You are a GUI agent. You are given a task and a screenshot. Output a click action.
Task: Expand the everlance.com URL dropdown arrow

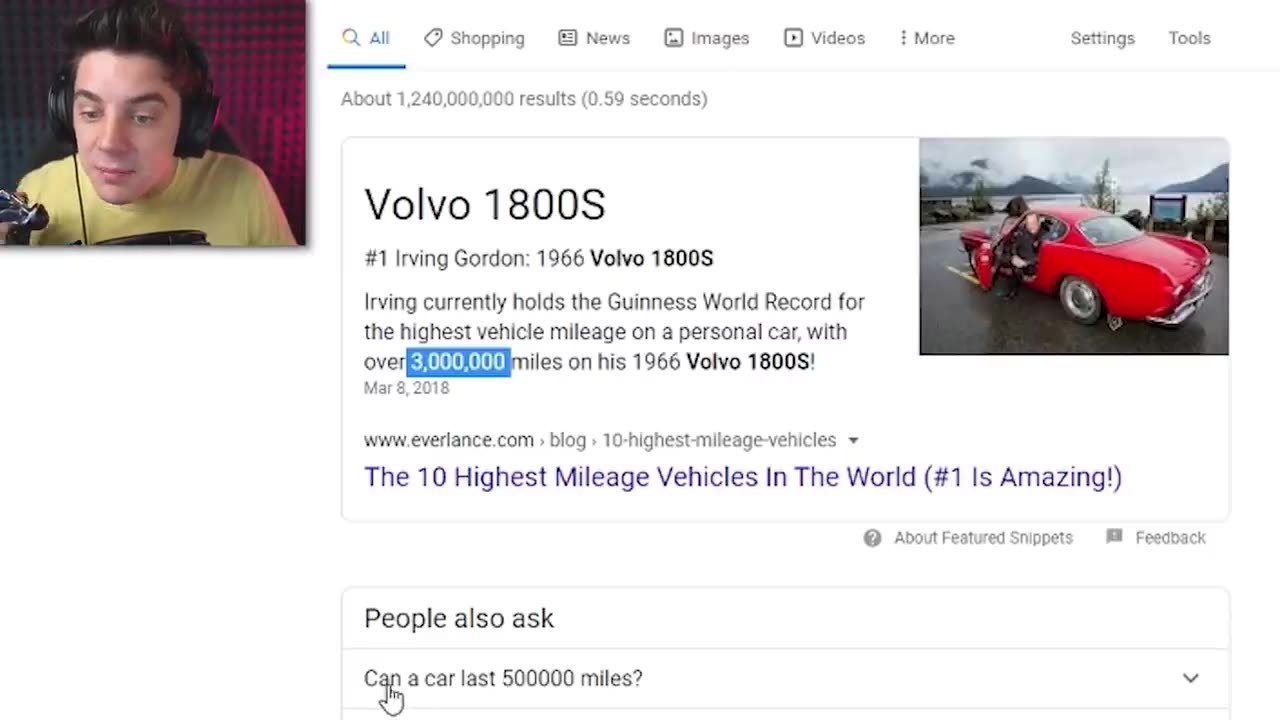(853, 440)
